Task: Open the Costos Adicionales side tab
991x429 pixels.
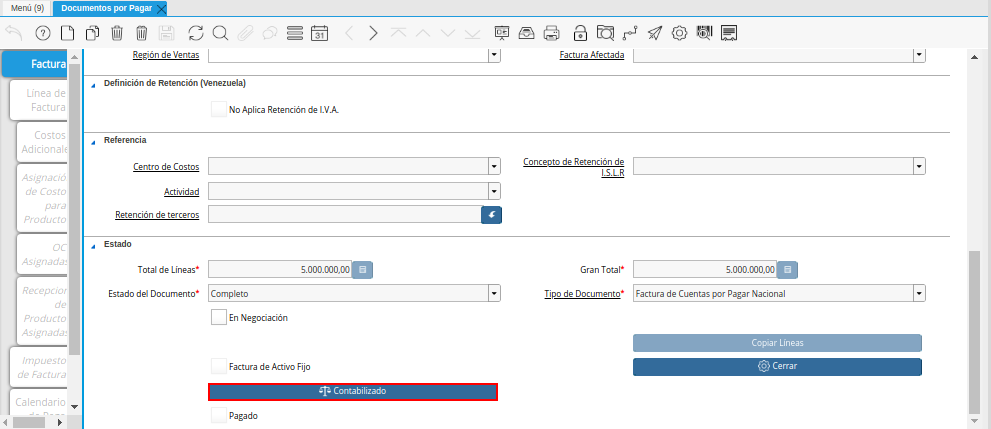Action: click(42, 142)
